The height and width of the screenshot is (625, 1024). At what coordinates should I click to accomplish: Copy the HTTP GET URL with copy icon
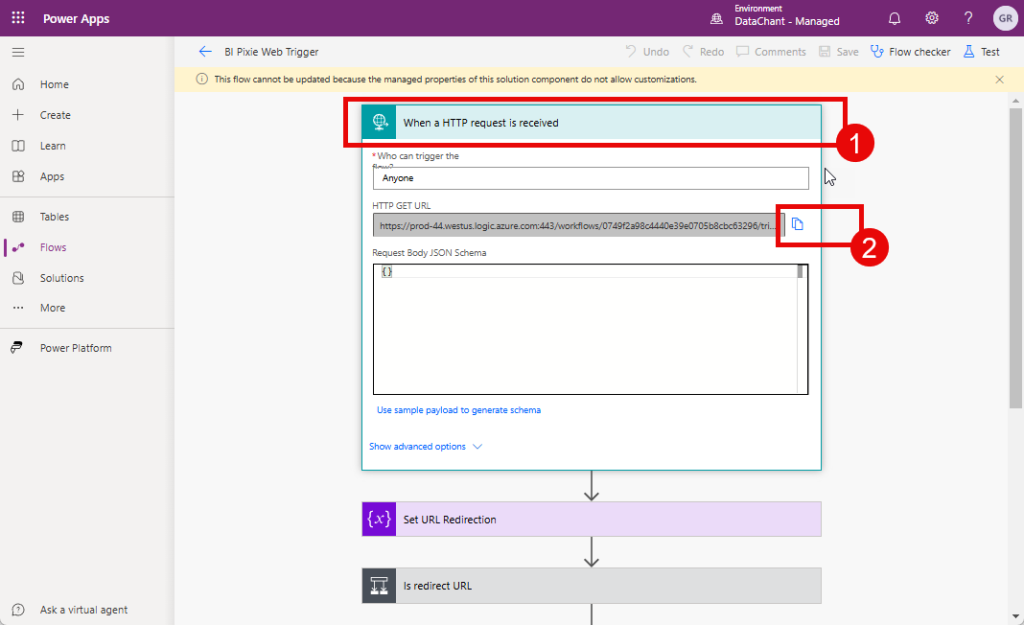(798, 224)
